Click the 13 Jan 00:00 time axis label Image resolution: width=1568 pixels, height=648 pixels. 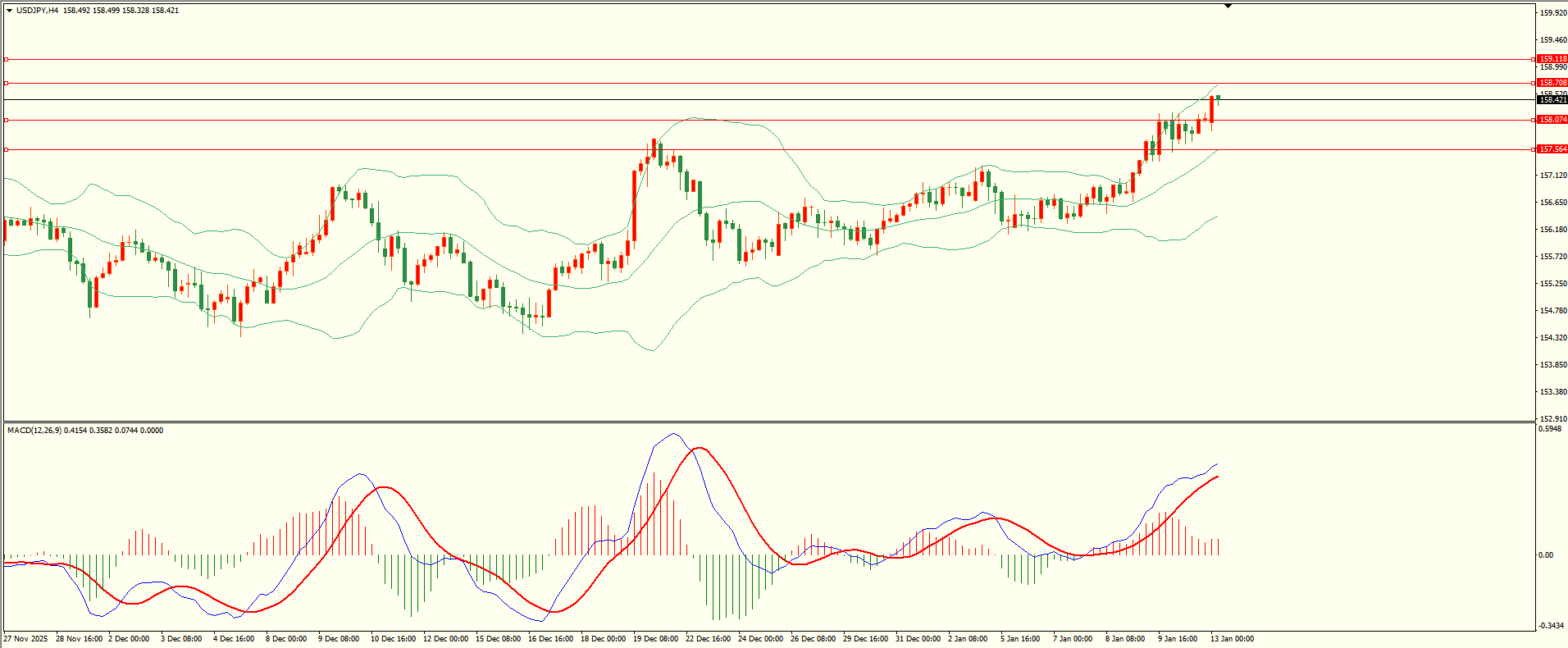pyautogui.click(x=1232, y=639)
